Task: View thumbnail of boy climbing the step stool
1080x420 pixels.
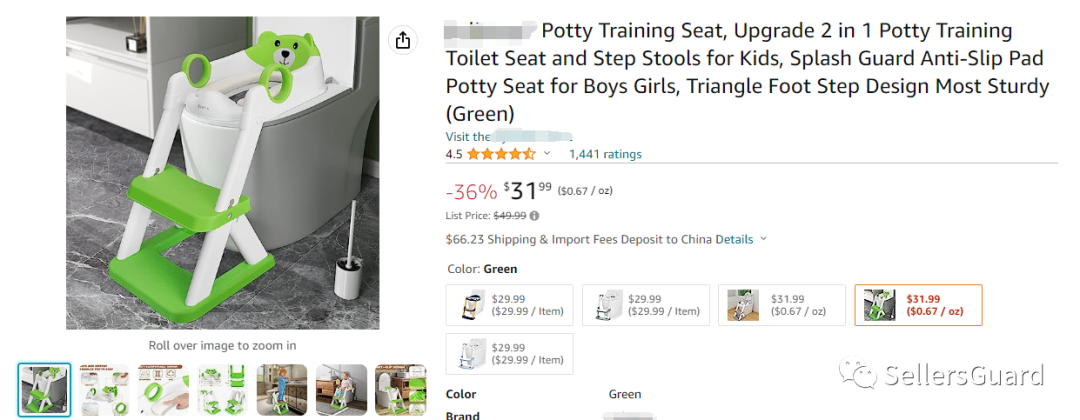Action: coord(282,389)
